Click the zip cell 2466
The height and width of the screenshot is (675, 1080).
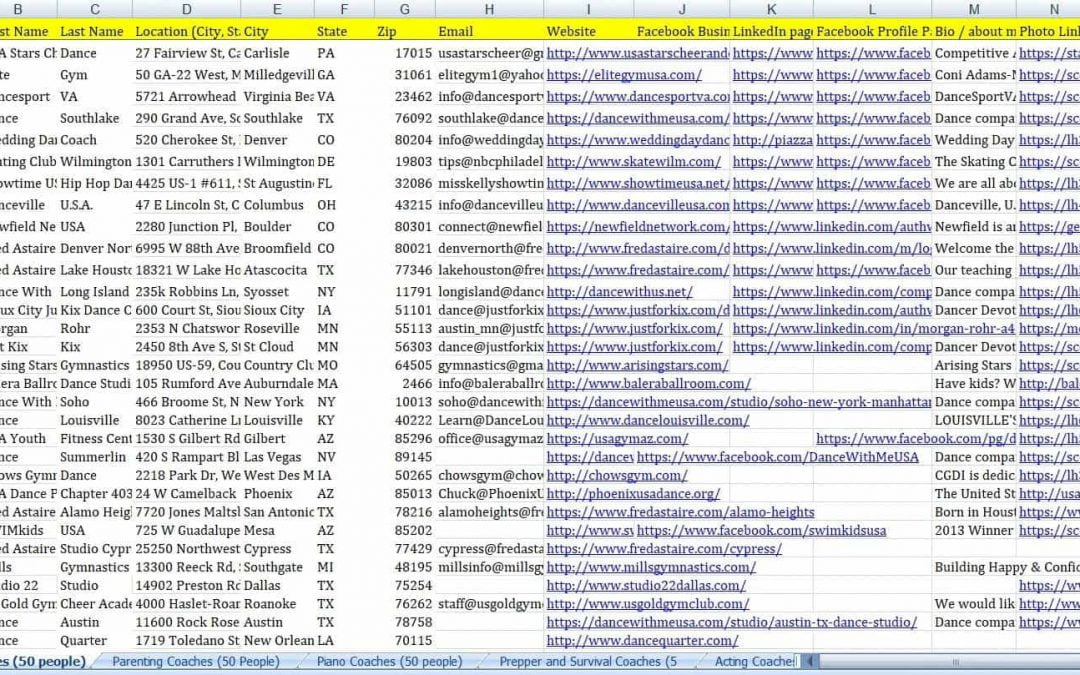click(405, 383)
